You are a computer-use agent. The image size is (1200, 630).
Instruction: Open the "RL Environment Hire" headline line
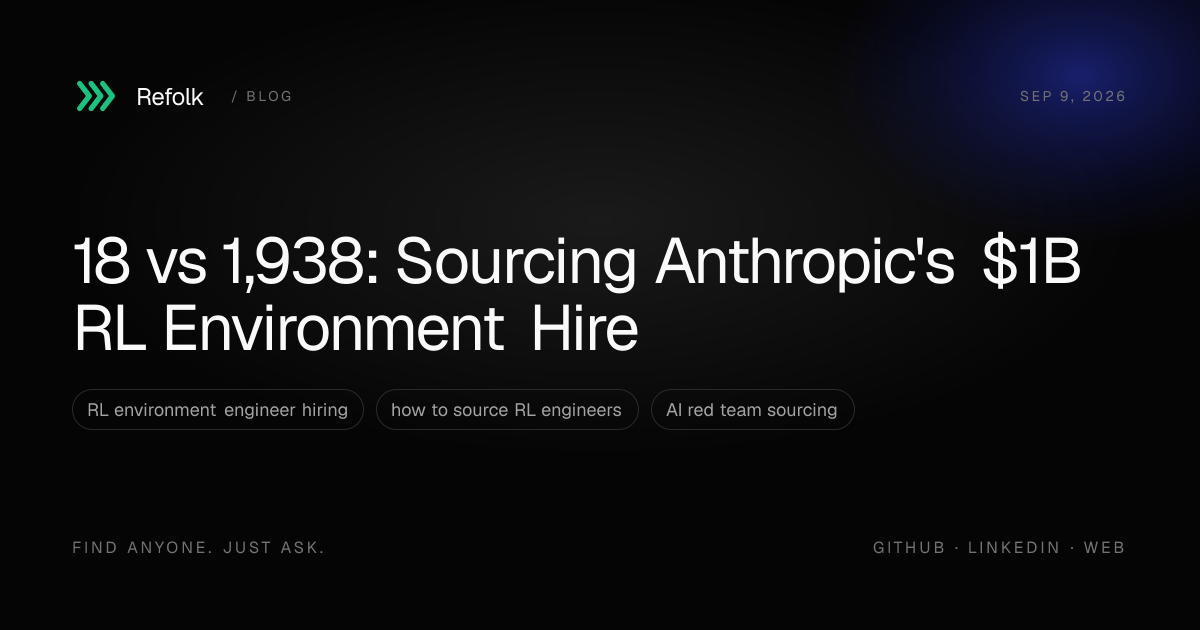[356, 329]
